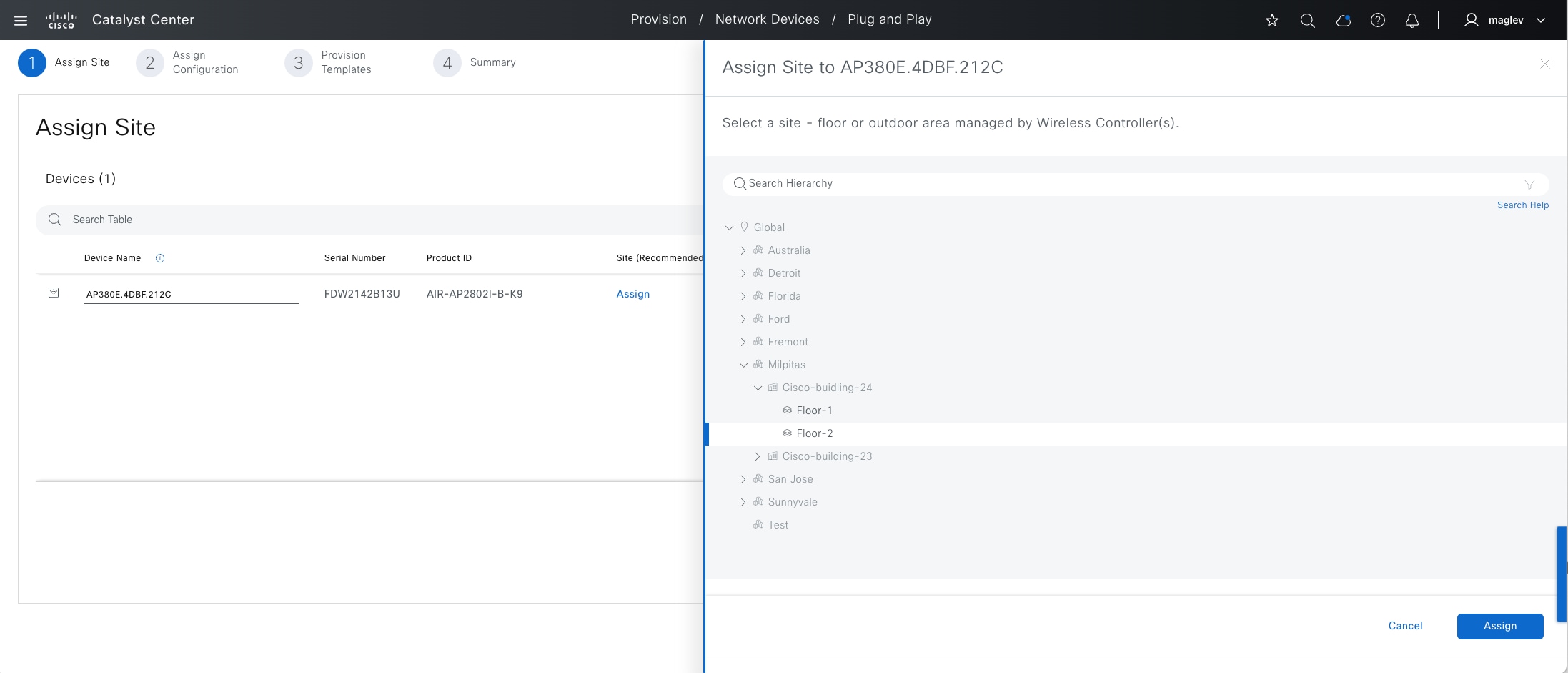Screen dimensions: 1568x673
Task: Select Floor-2 in the site tree
Action: [x=815, y=433]
